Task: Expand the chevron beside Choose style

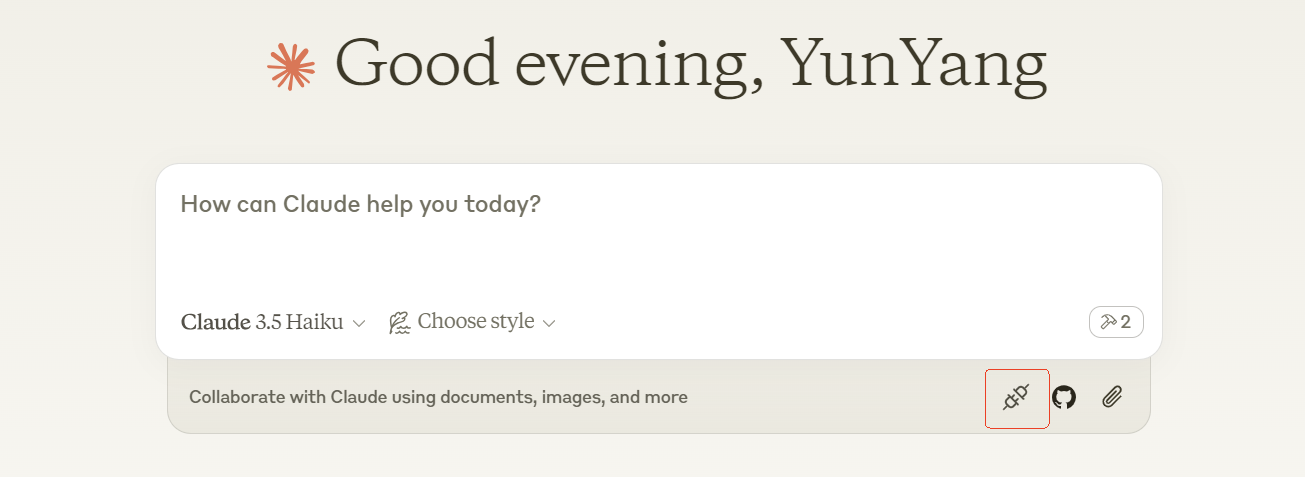Action: (548, 323)
